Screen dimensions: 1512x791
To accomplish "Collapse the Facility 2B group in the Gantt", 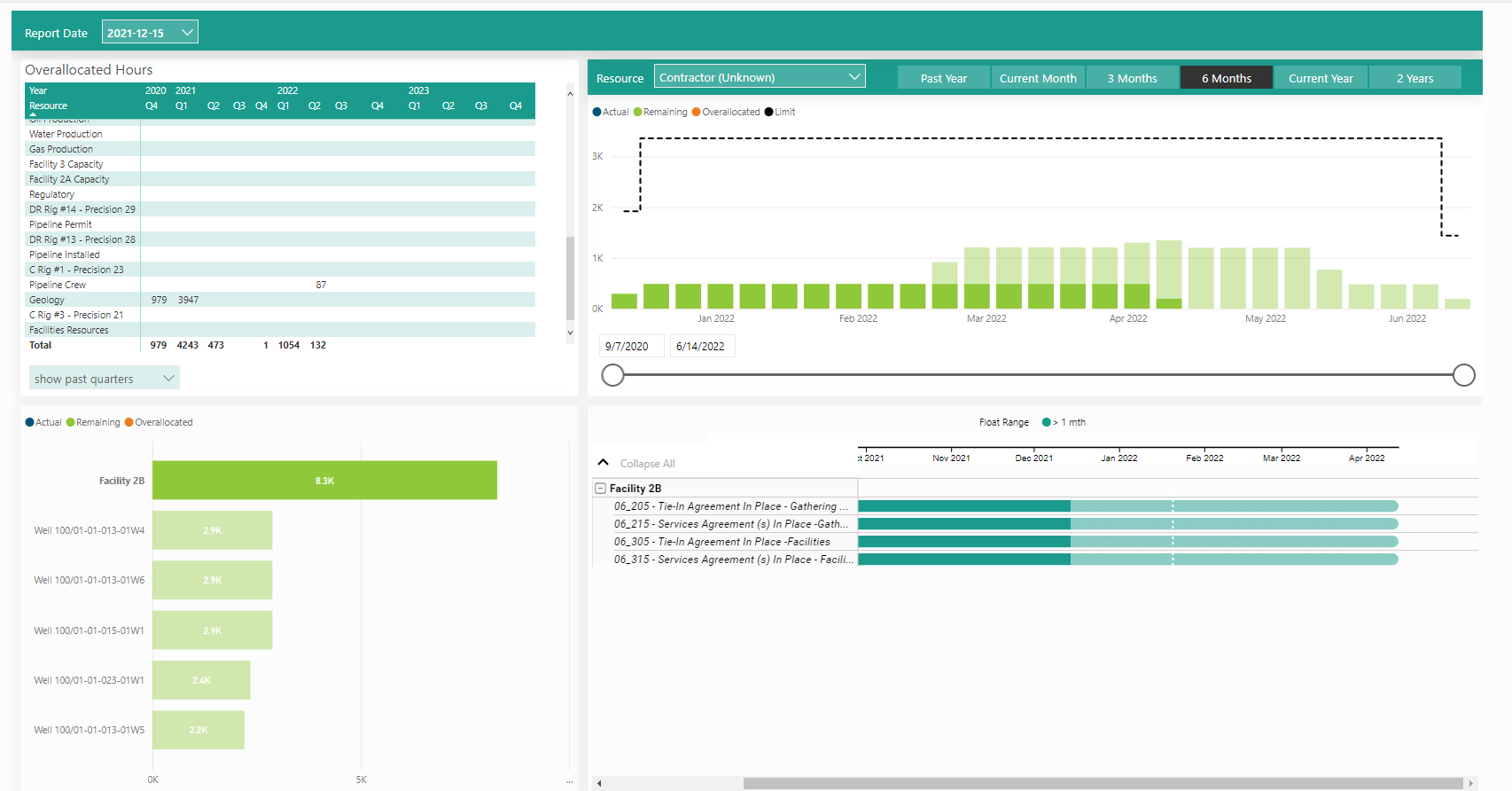I will (x=601, y=489).
